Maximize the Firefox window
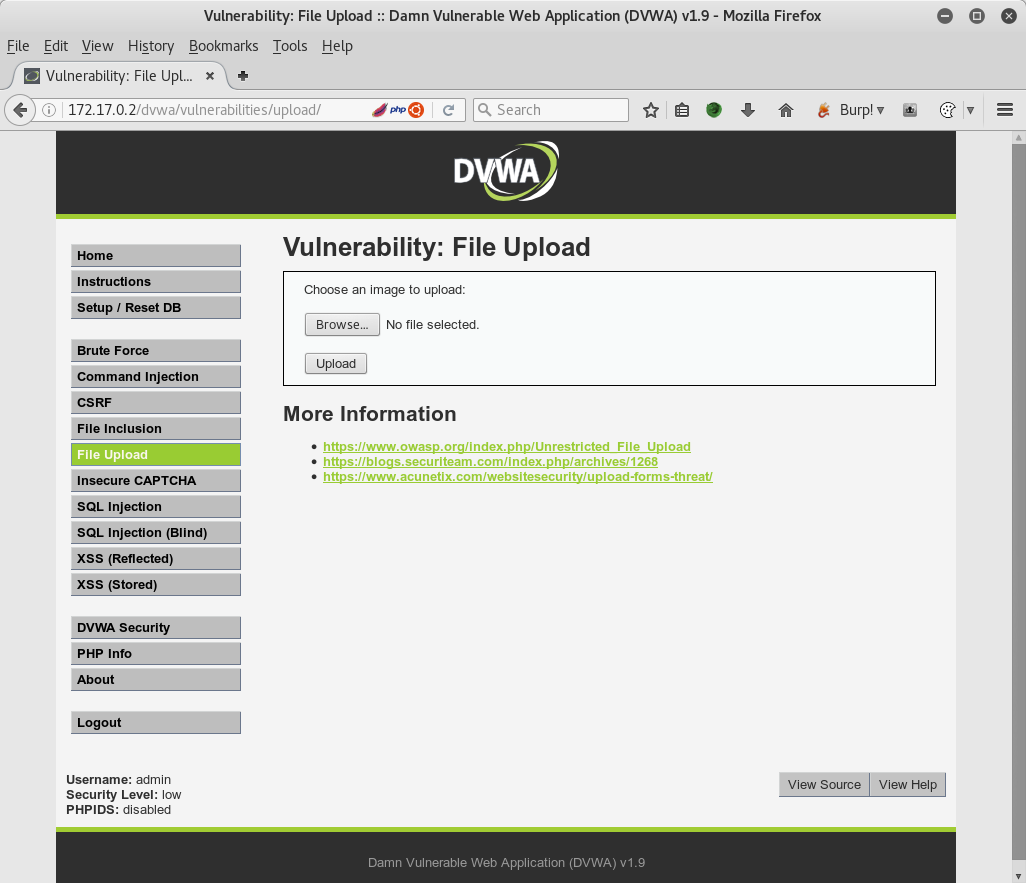Screen dimensions: 1026x883 (x=977, y=16)
